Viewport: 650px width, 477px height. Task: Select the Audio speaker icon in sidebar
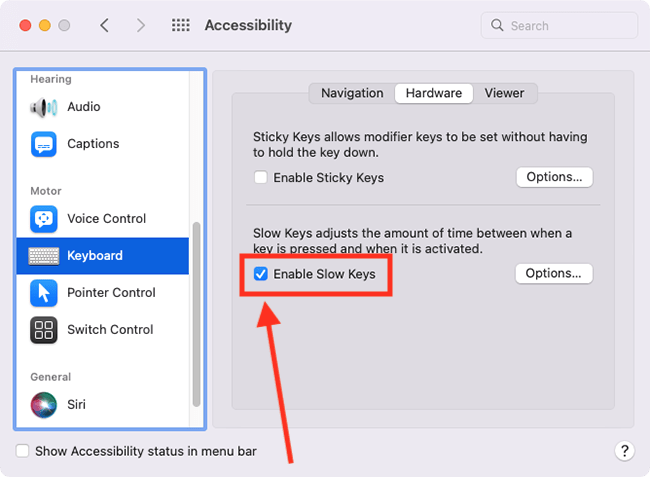click(x=44, y=107)
